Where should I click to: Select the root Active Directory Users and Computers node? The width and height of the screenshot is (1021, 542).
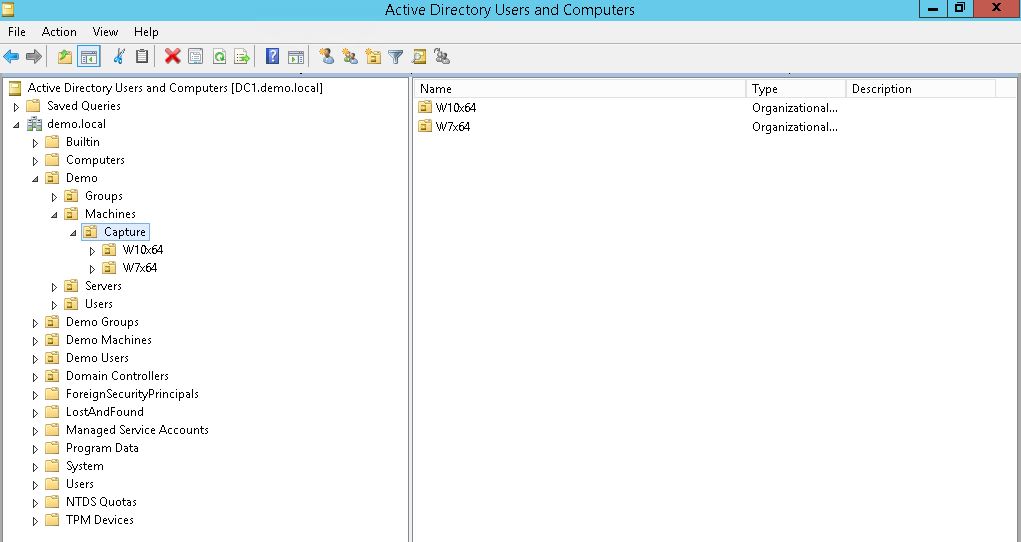[175, 88]
